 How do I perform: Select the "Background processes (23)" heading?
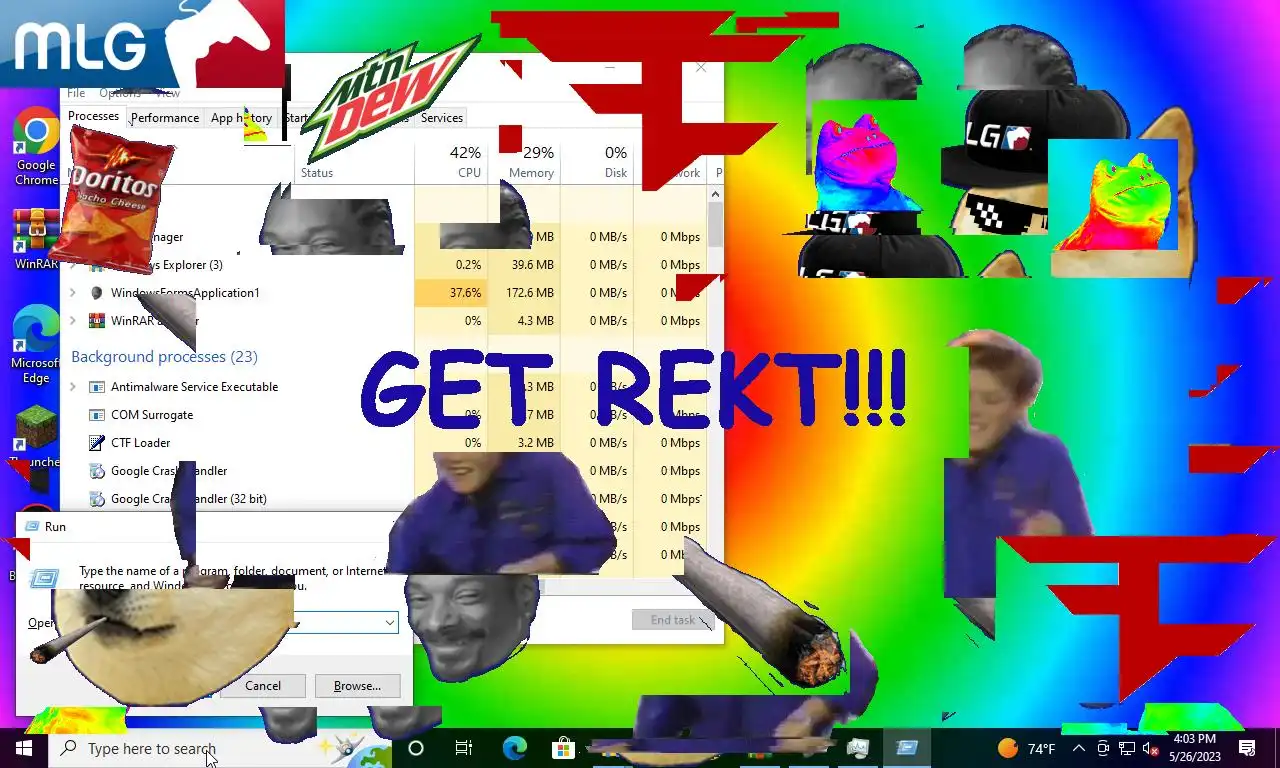click(164, 357)
